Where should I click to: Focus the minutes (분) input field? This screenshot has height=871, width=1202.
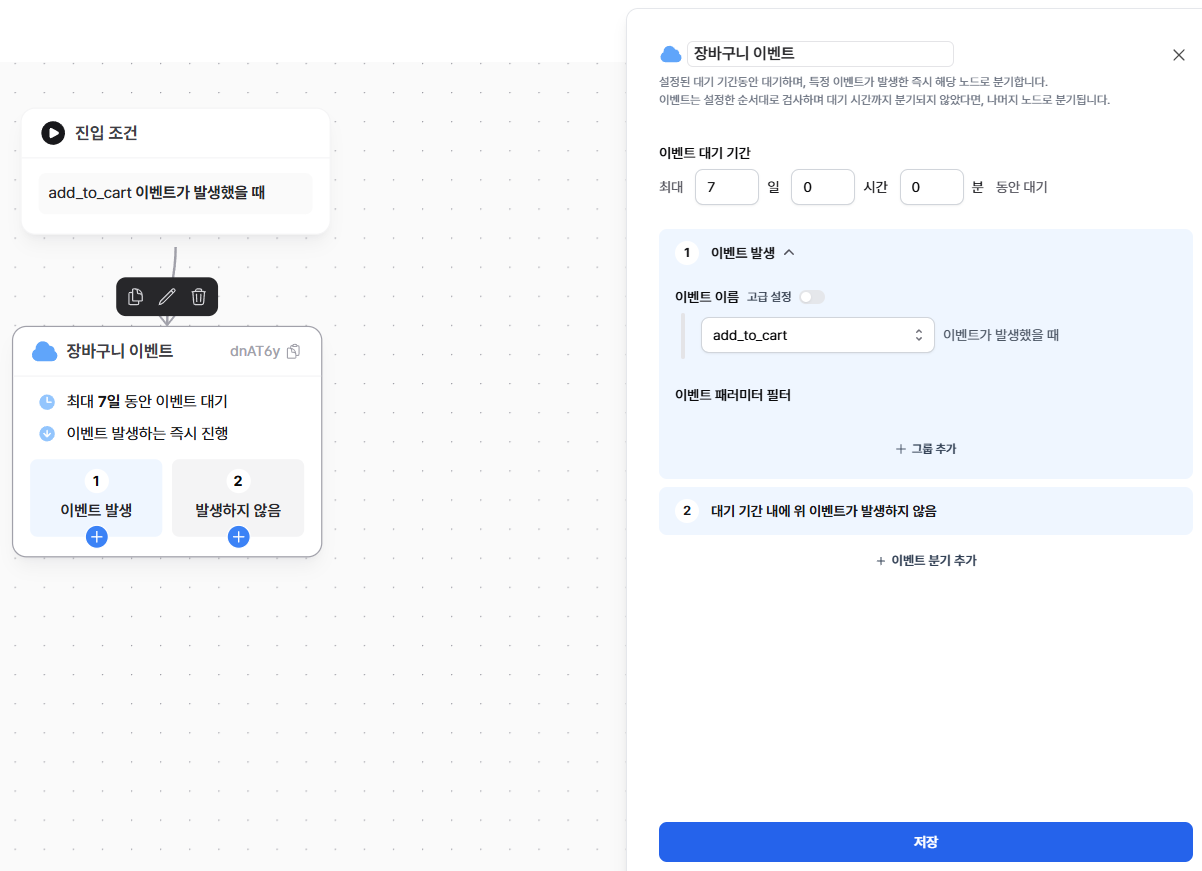pyautogui.click(x=932, y=187)
